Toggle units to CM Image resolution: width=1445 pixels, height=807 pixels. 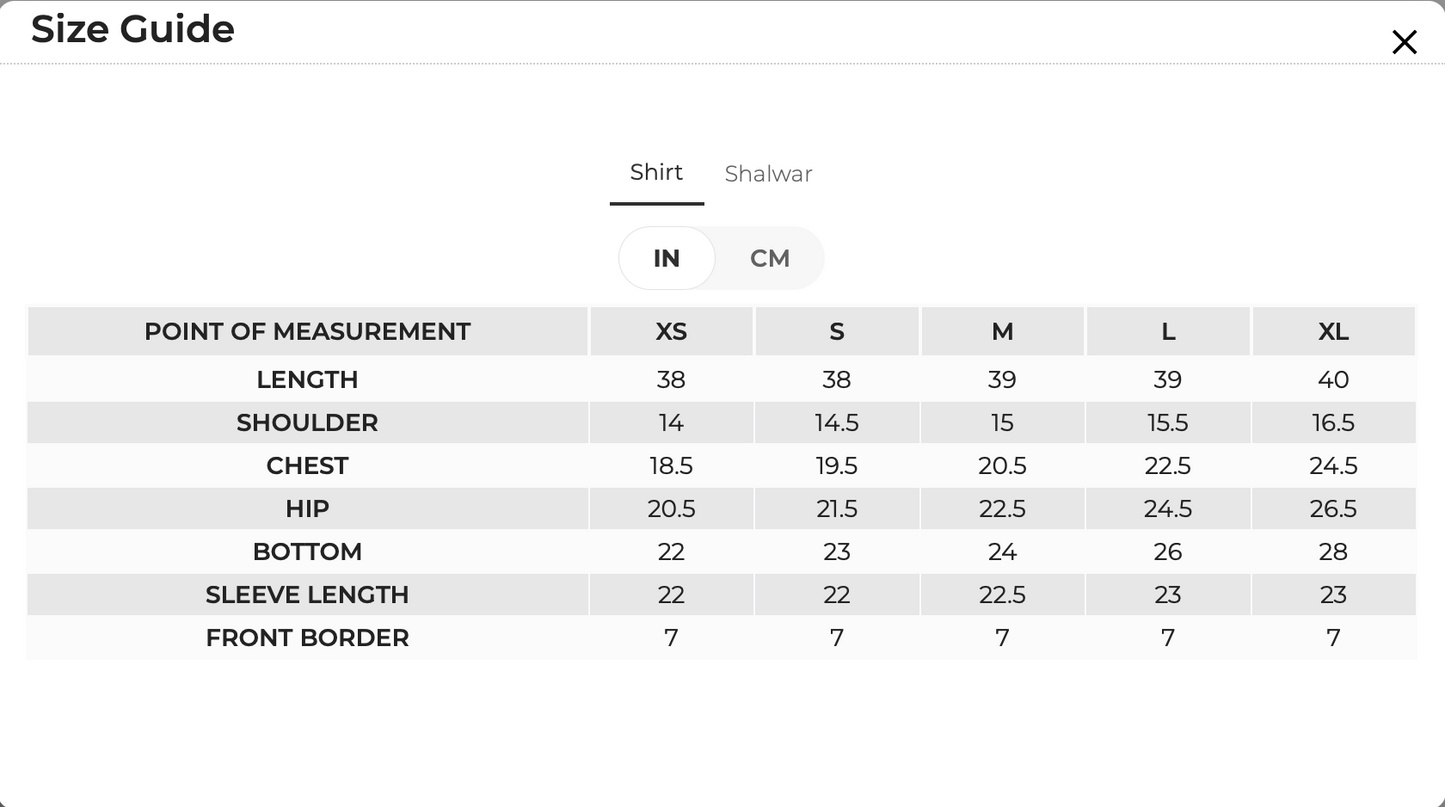pos(770,258)
